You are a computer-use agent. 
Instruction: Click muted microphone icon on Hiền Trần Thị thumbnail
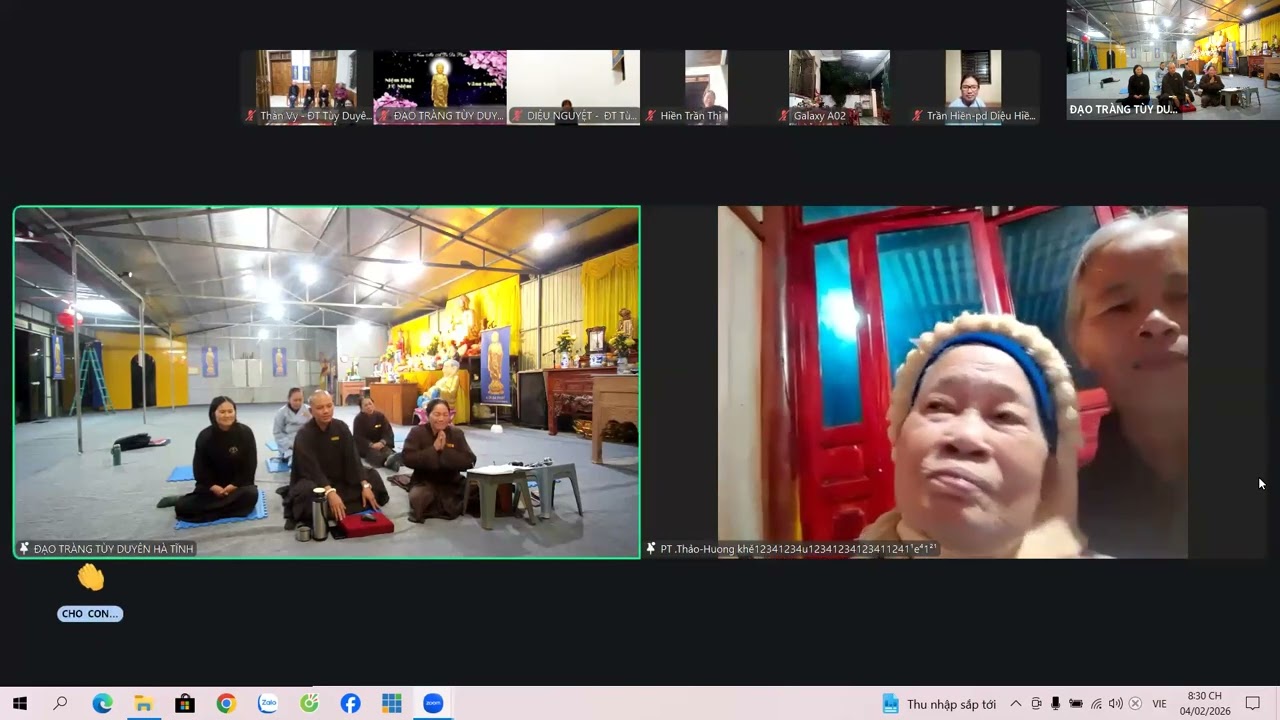(651, 116)
